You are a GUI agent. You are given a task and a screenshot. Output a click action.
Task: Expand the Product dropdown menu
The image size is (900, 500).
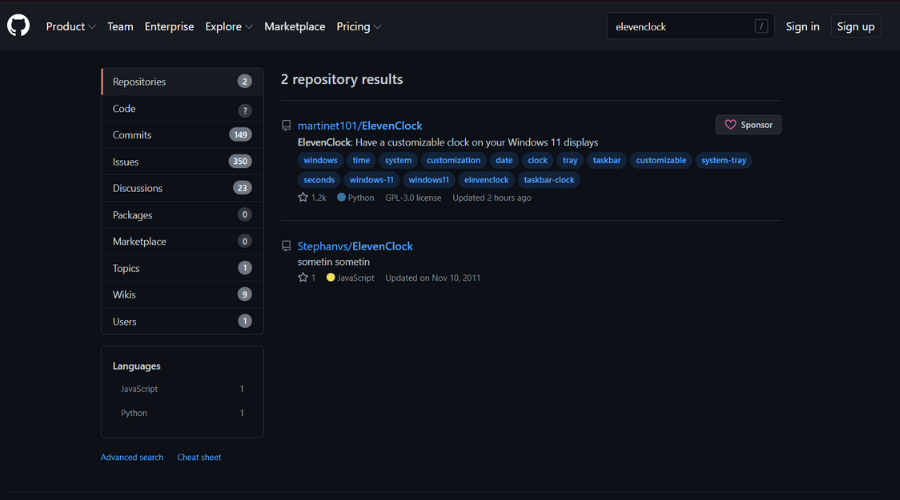coord(70,27)
